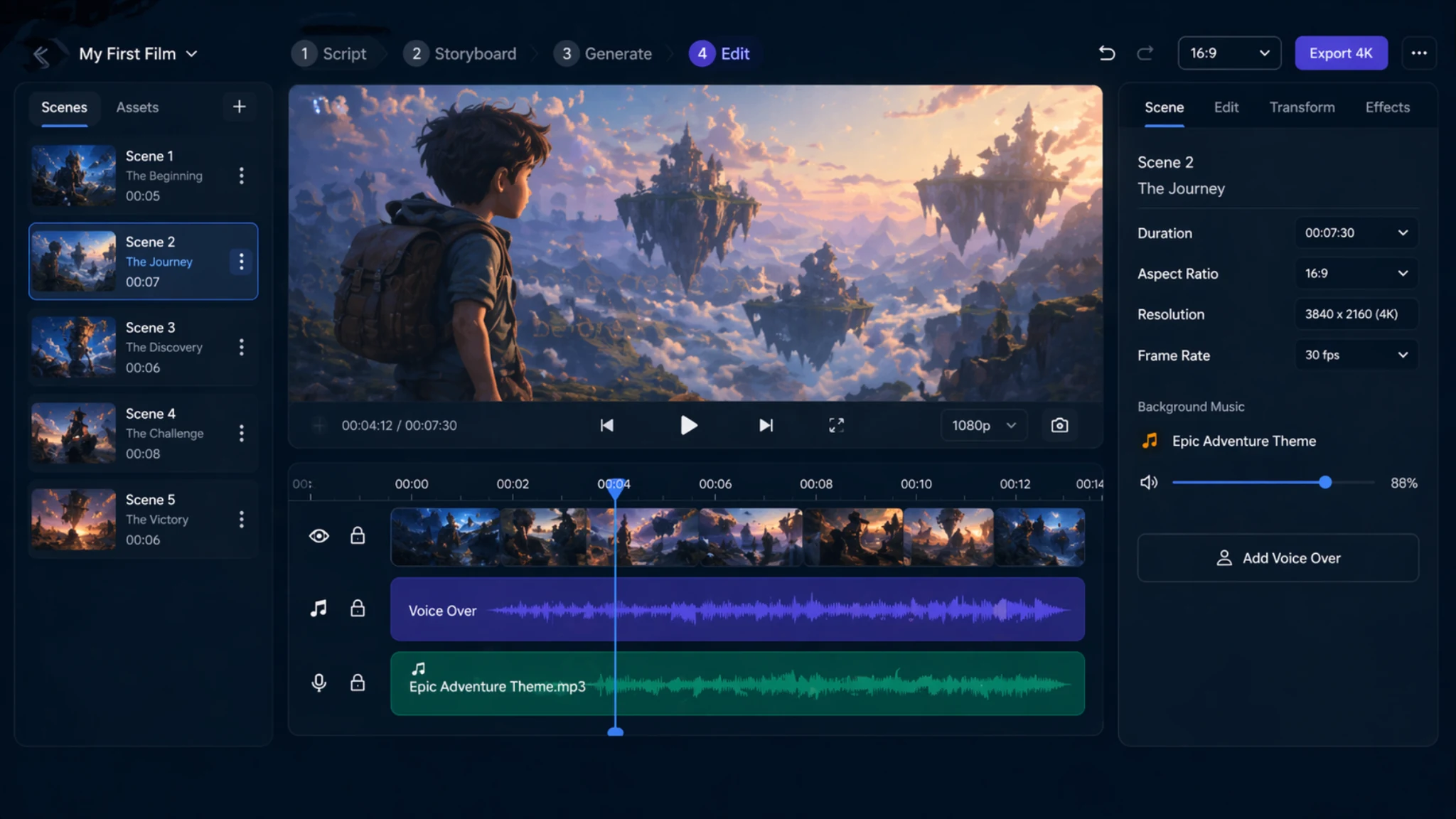Adjust the background music volume slider handle
The image size is (1456, 819).
pos(1325,483)
